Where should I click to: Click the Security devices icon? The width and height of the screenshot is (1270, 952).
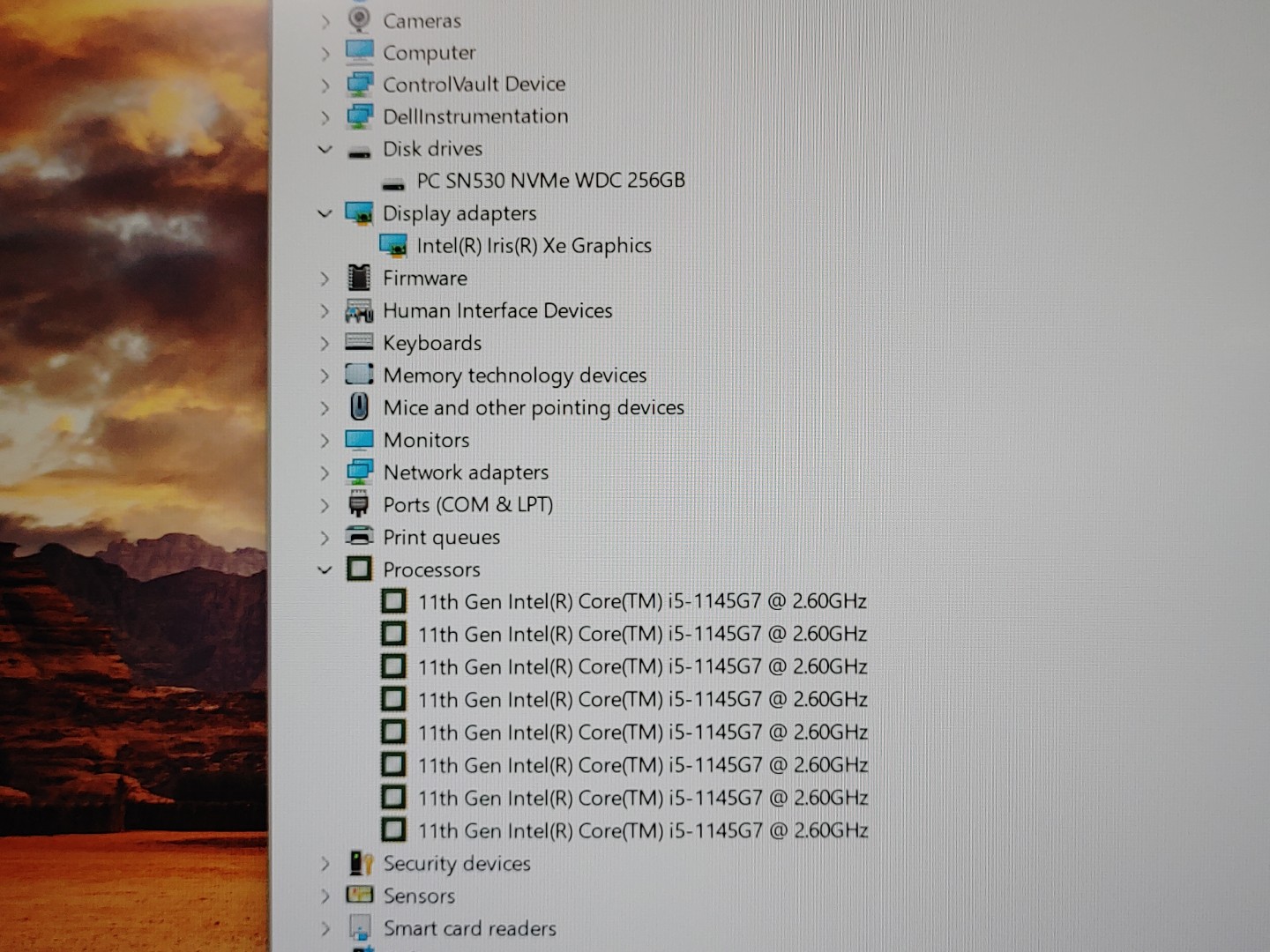pos(360,863)
